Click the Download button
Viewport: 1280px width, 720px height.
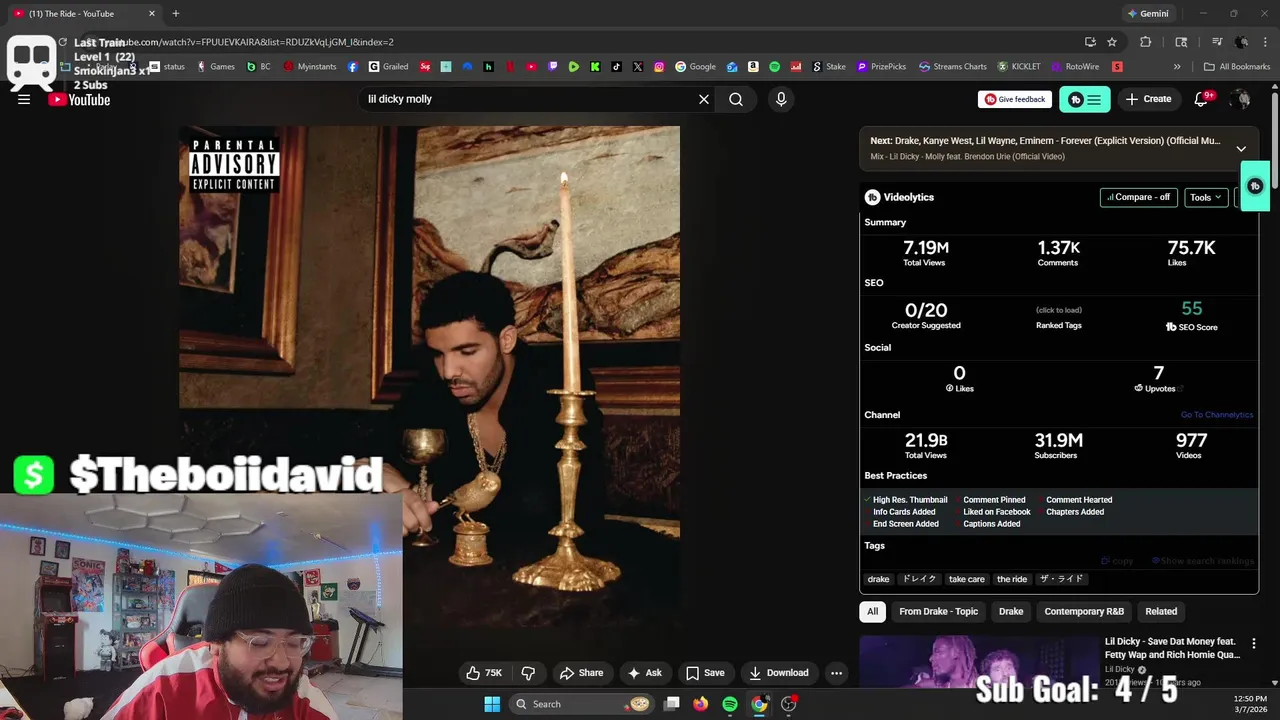[779, 673]
